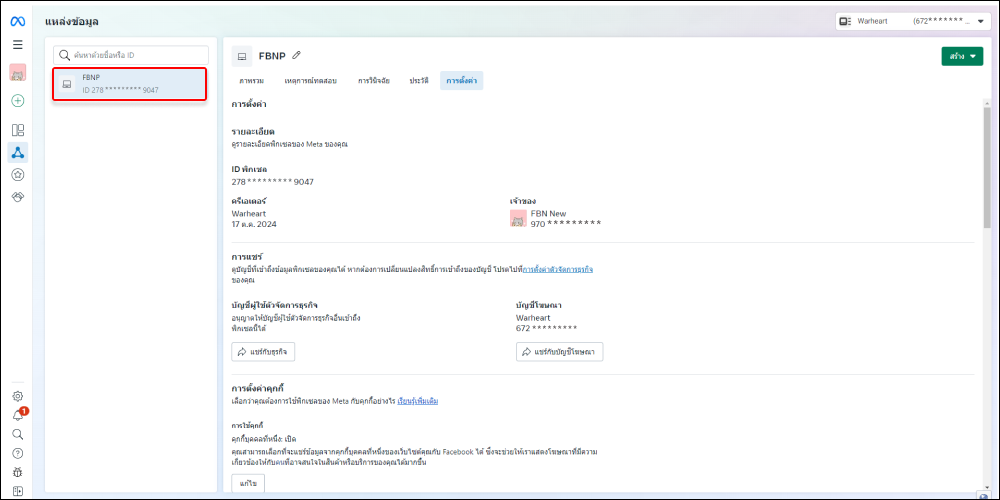Switch to the ภาพรวม tab
Image resolution: width=1000 pixels, height=500 pixels.
[253, 81]
